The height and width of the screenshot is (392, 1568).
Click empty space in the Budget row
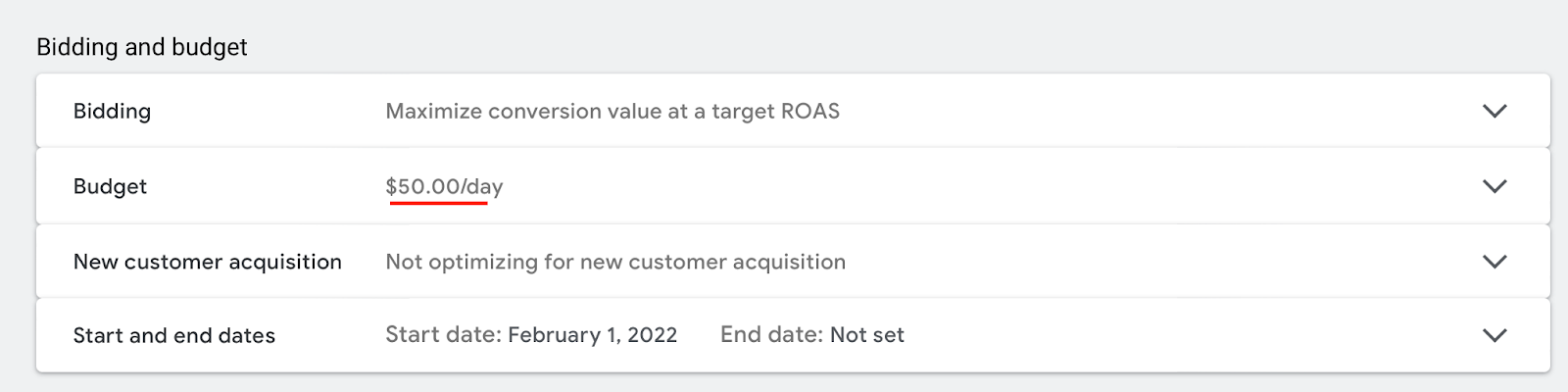tap(980, 186)
